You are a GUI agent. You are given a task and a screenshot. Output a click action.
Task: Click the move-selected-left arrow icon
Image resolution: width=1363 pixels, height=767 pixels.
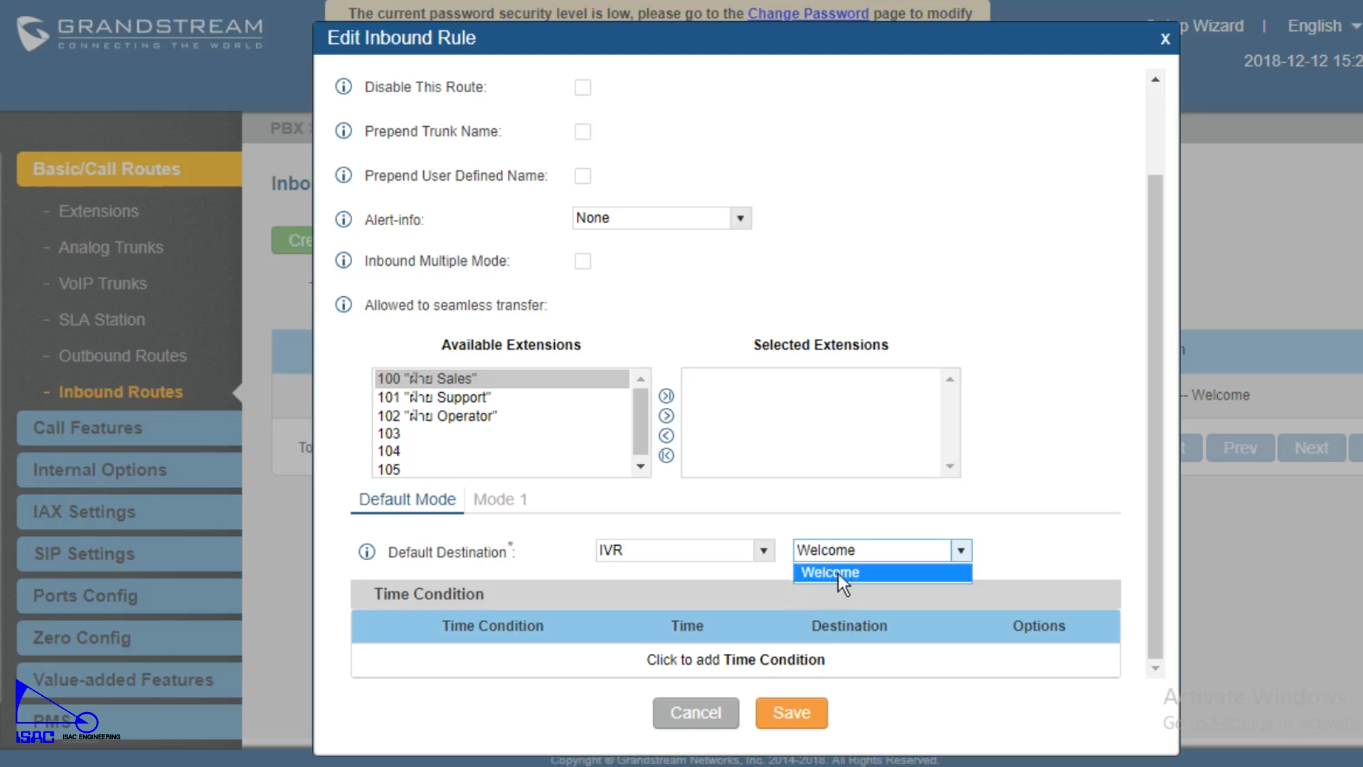[x=666, y=436]
